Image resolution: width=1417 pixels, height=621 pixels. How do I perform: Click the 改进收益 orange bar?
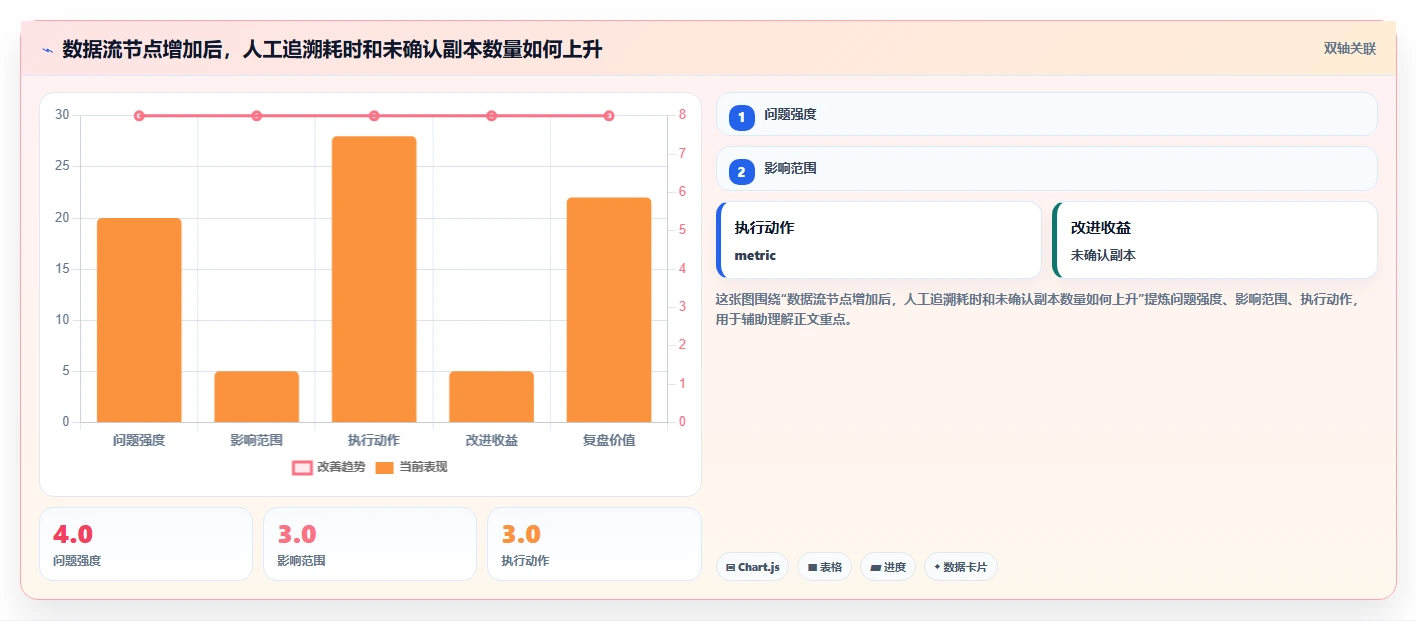(491, 397)
